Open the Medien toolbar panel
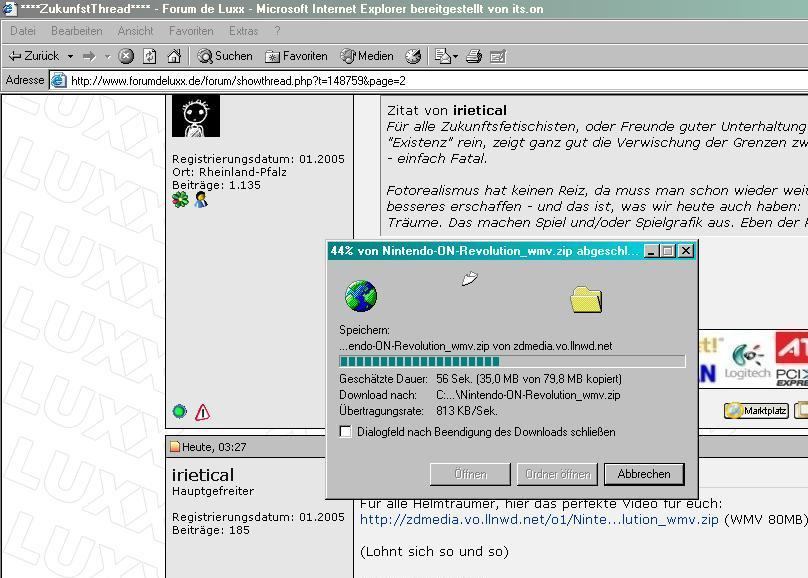The image size is (808, 578). pyautogui.click(x=367, y=56)
